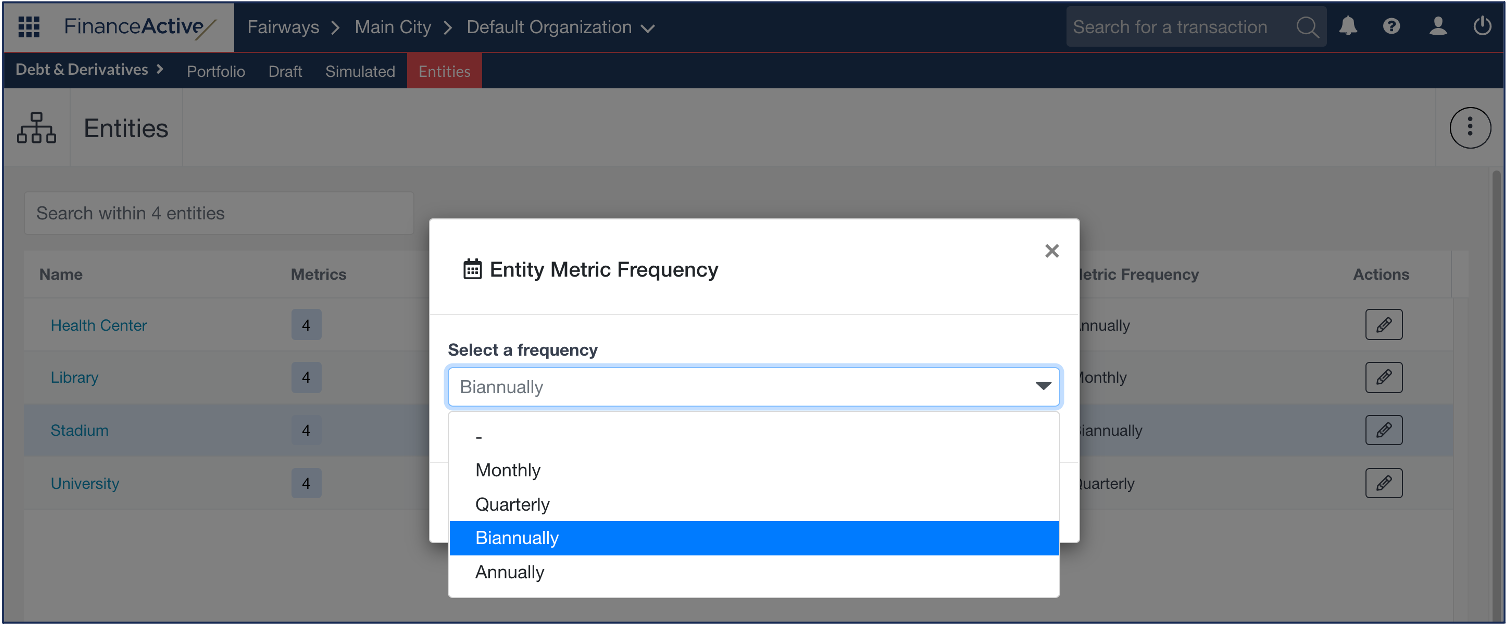Open the user profile icon
Image resolution: width=1506 pixels, height=625 pixels.
(1438, 27)
